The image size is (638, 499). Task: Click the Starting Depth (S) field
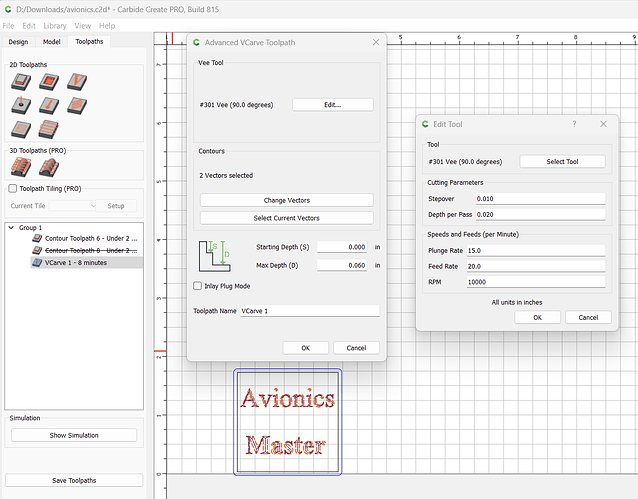coord(342,247)
